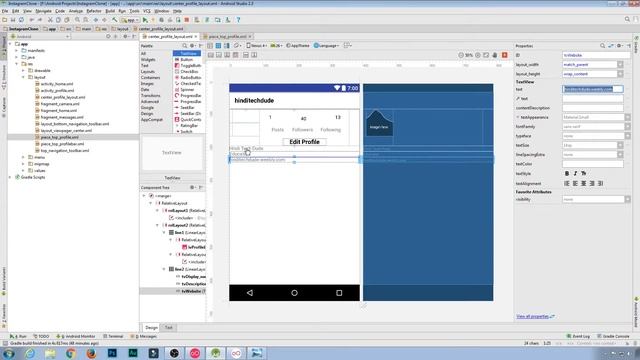Click the zoom in icon after 30%
This screenshot has width=640, height=360.
[x=478, y=55]
